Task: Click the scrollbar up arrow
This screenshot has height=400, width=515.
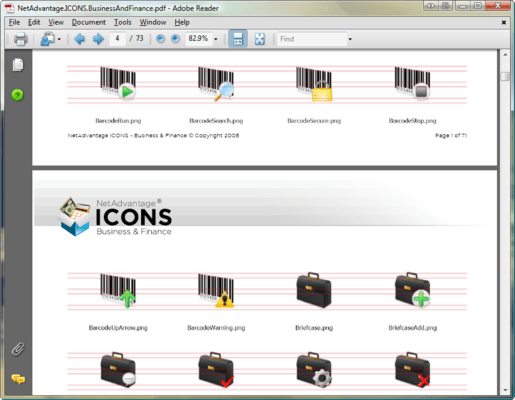Action: 505,55
